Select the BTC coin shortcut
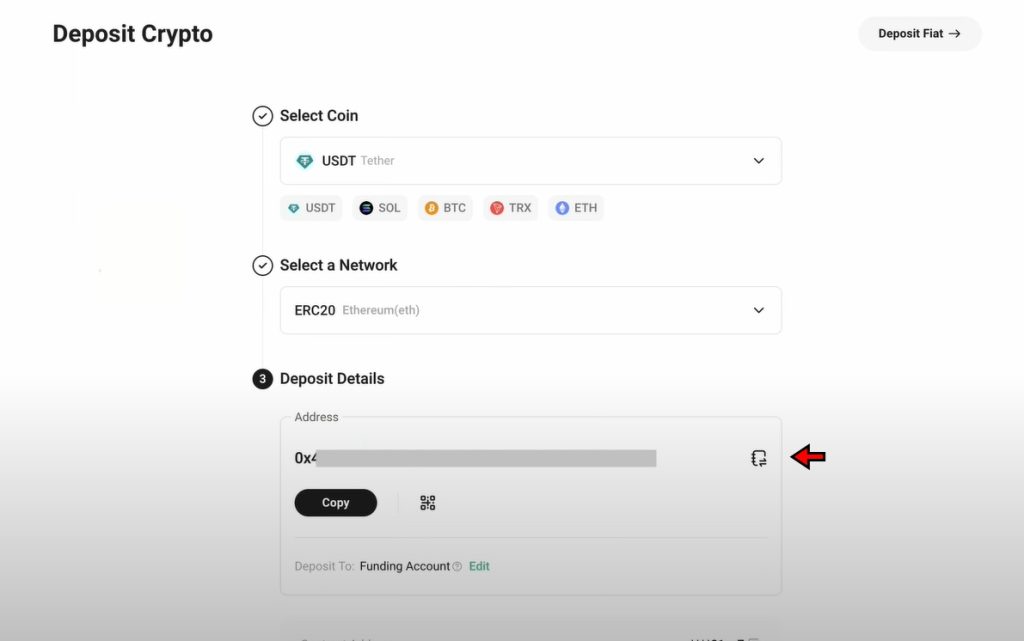This screenshot has height=641, width=1024. [x=445, y=207]
